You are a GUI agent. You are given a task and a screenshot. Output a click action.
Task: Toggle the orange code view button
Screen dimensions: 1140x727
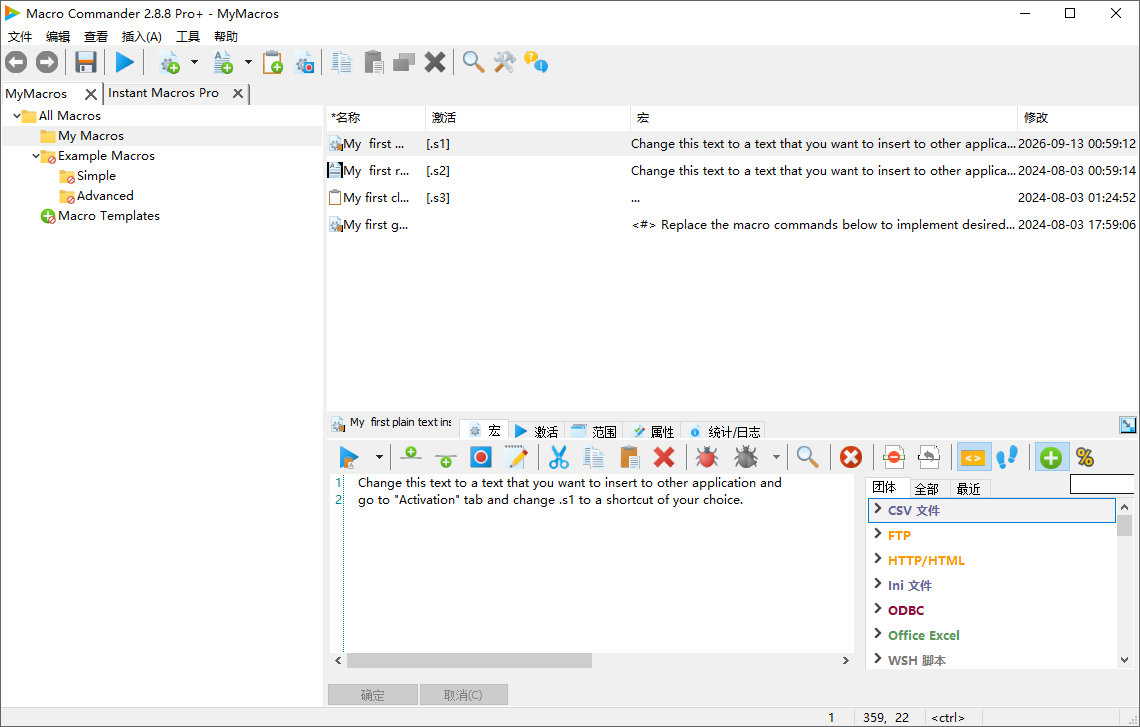973,457
